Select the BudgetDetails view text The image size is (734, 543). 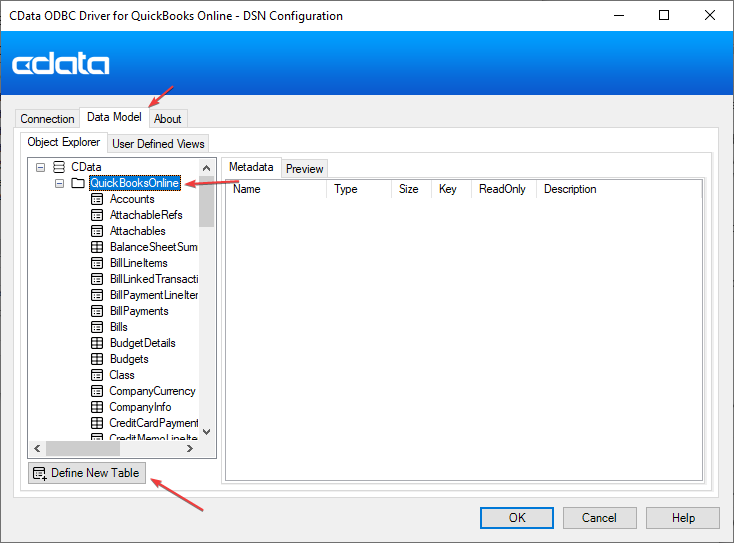(x=143, y=343)
